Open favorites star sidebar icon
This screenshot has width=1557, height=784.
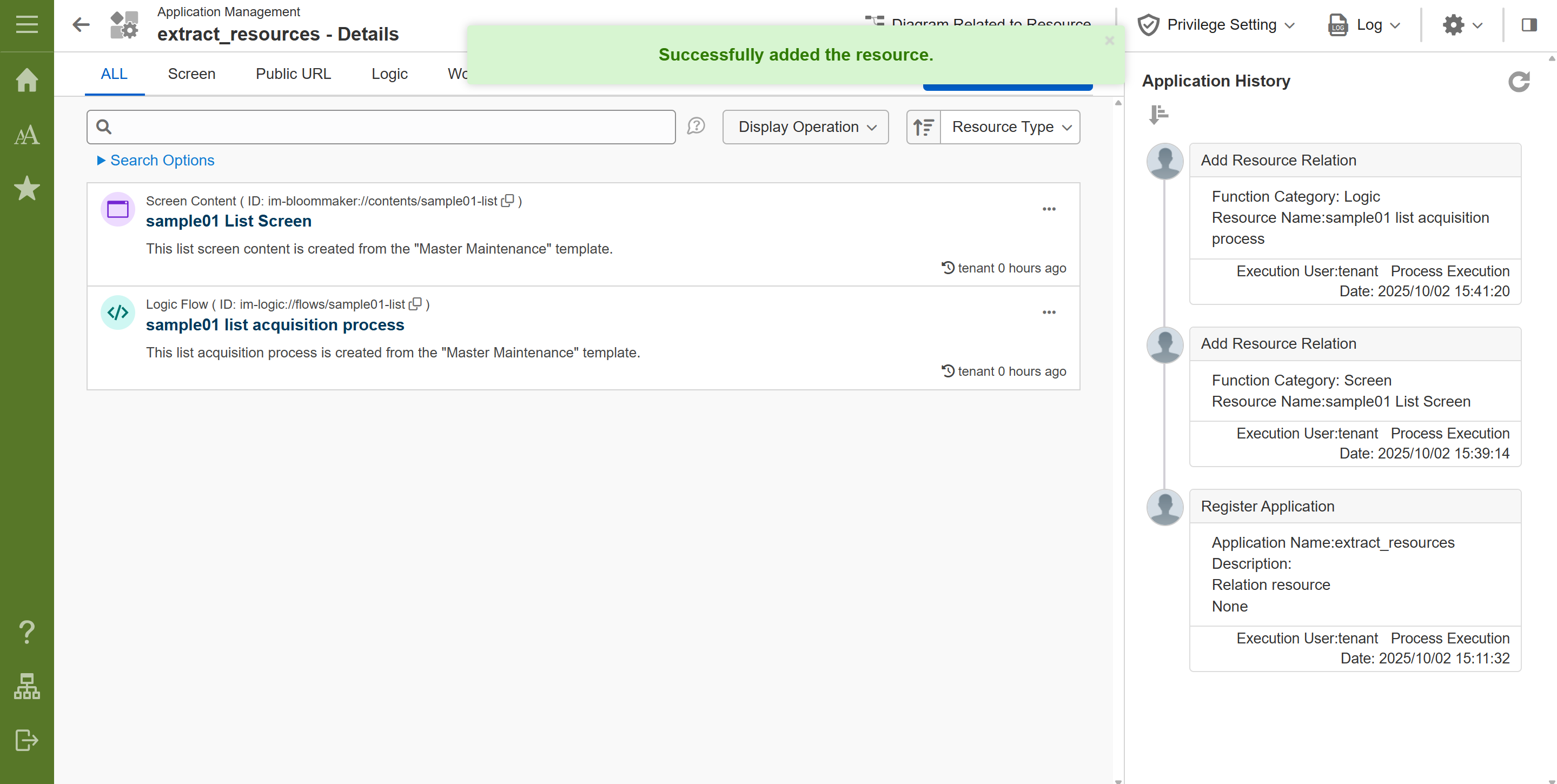[26, 189]
